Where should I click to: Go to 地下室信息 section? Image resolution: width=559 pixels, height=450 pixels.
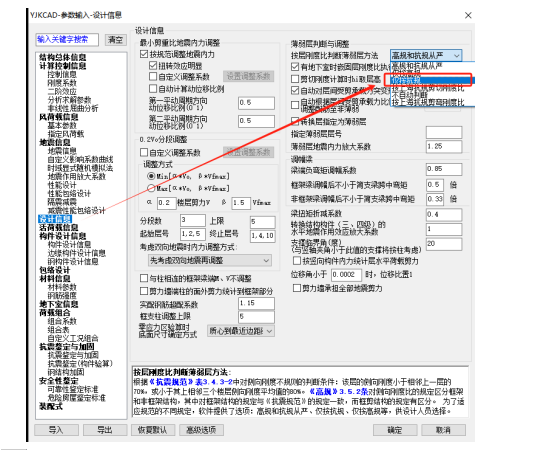point(58,304)
